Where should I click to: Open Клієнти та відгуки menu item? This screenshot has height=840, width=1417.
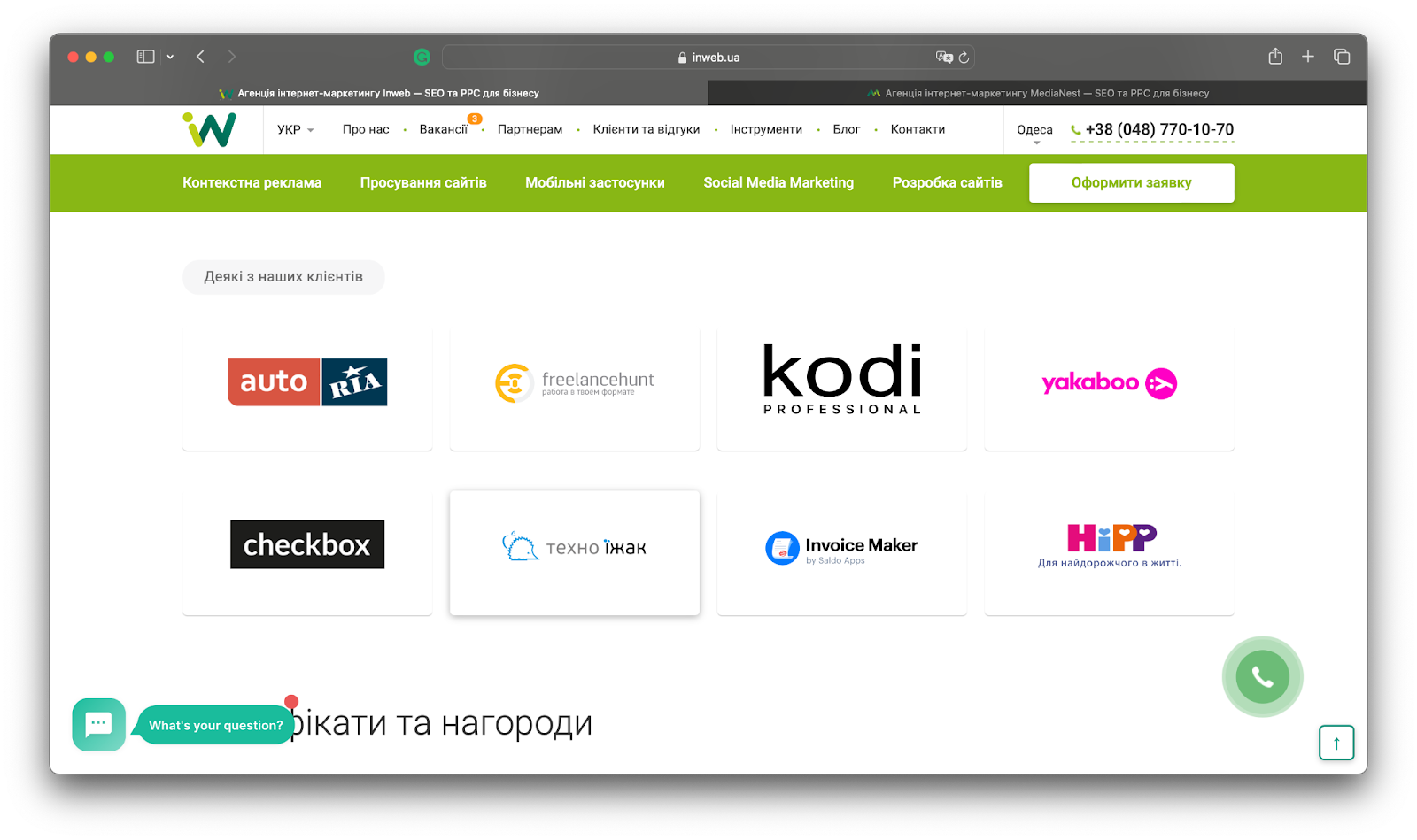(x=647, y=129)
